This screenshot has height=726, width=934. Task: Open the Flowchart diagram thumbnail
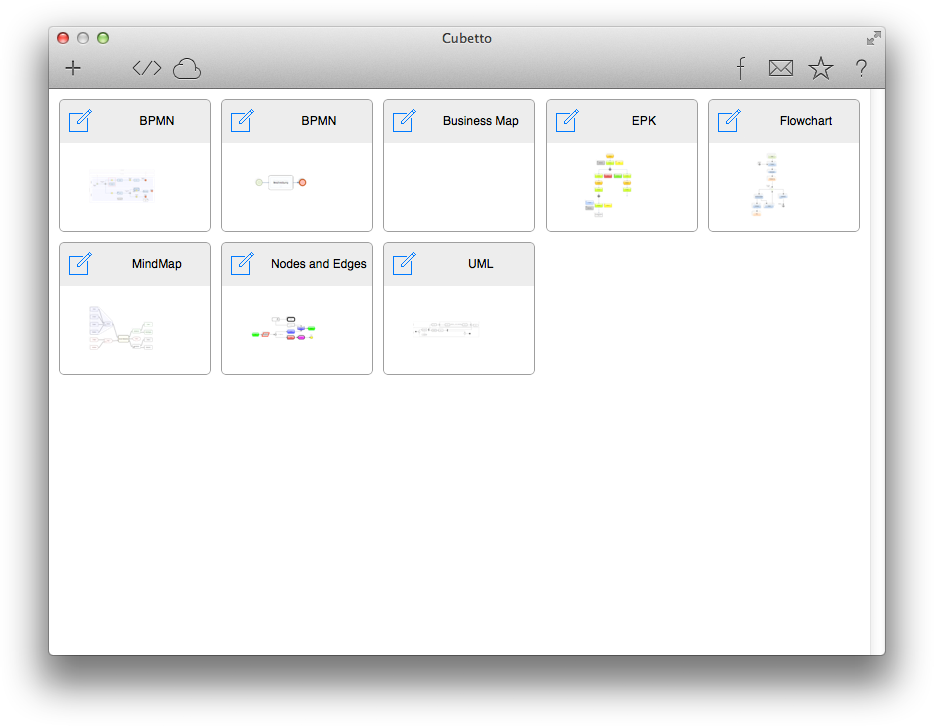[x=771, y=185]
